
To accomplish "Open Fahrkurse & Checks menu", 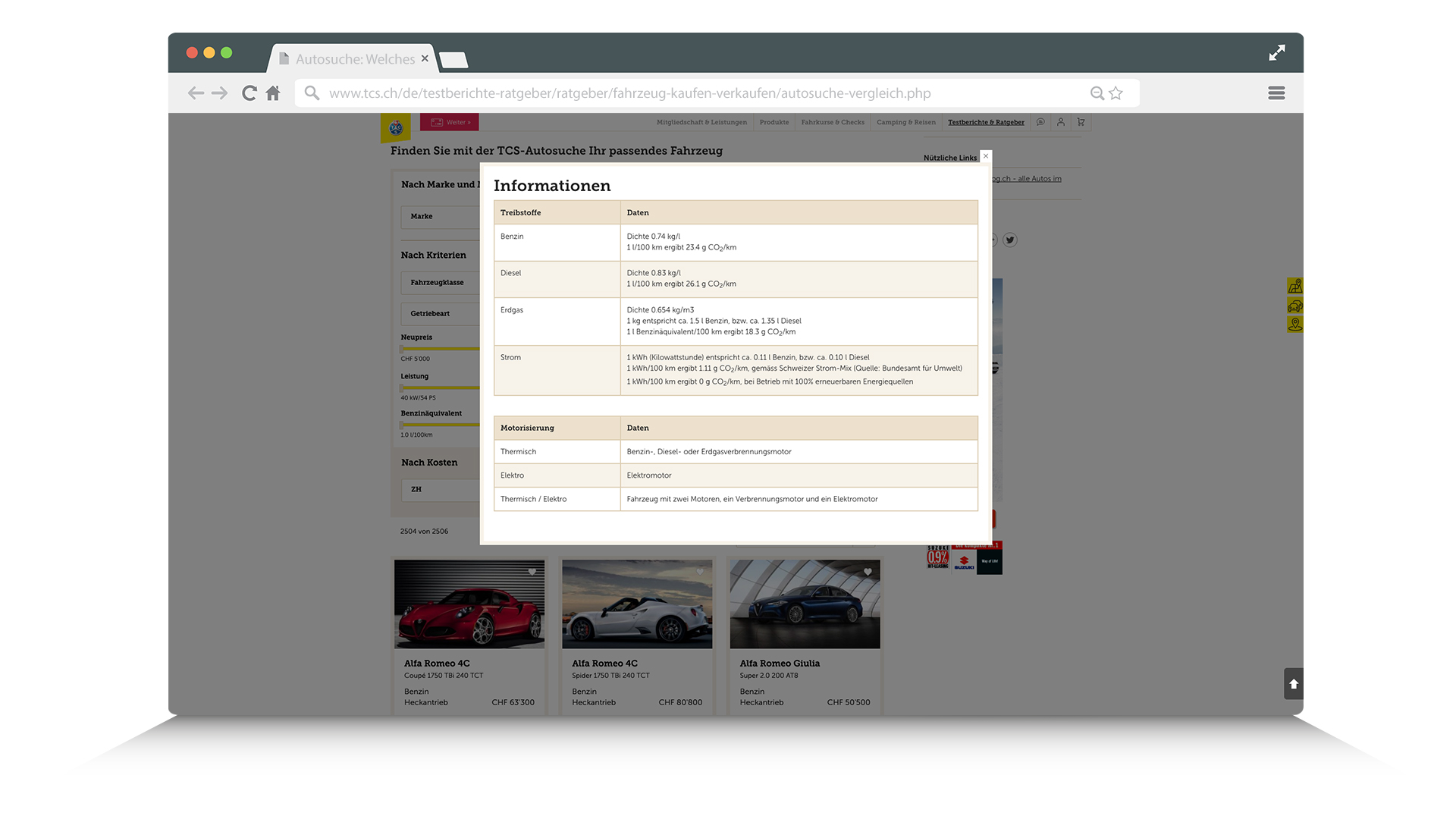I will (833, 122).
